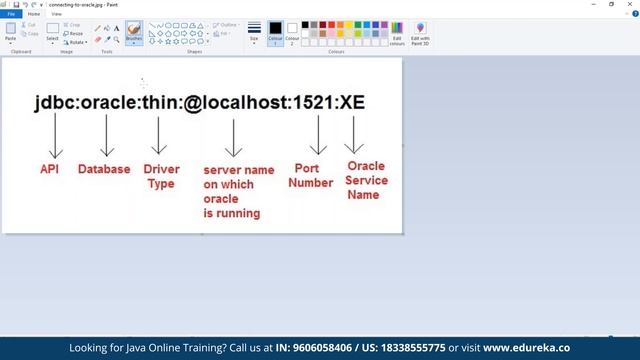This screenshot has width=640, height=360.
Task: Activate Colour 1 foreground button
Action: 275,33
